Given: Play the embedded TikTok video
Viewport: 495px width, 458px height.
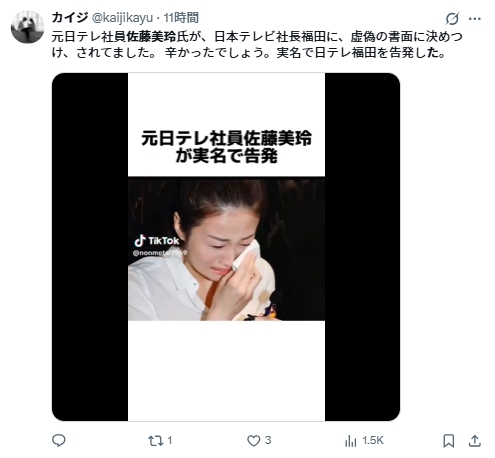Looking at the screenshot, I should pyautogui.click(x=226, y=247).
